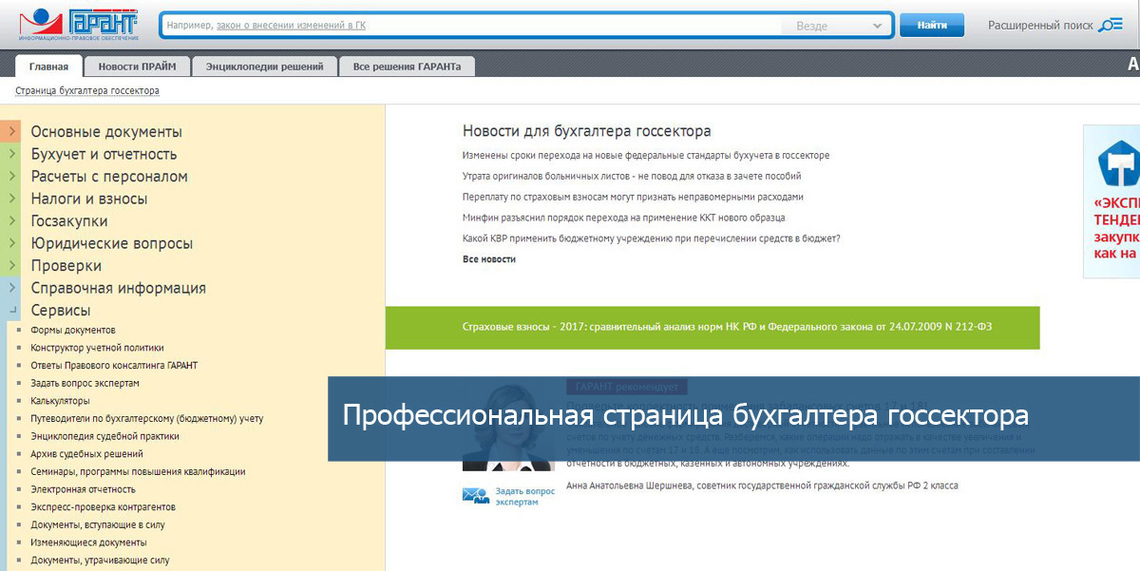This screenshot has width=1140, height=571.
Task: Expand the Бухучет и отчетность arrow
Action: click(12, 153)
